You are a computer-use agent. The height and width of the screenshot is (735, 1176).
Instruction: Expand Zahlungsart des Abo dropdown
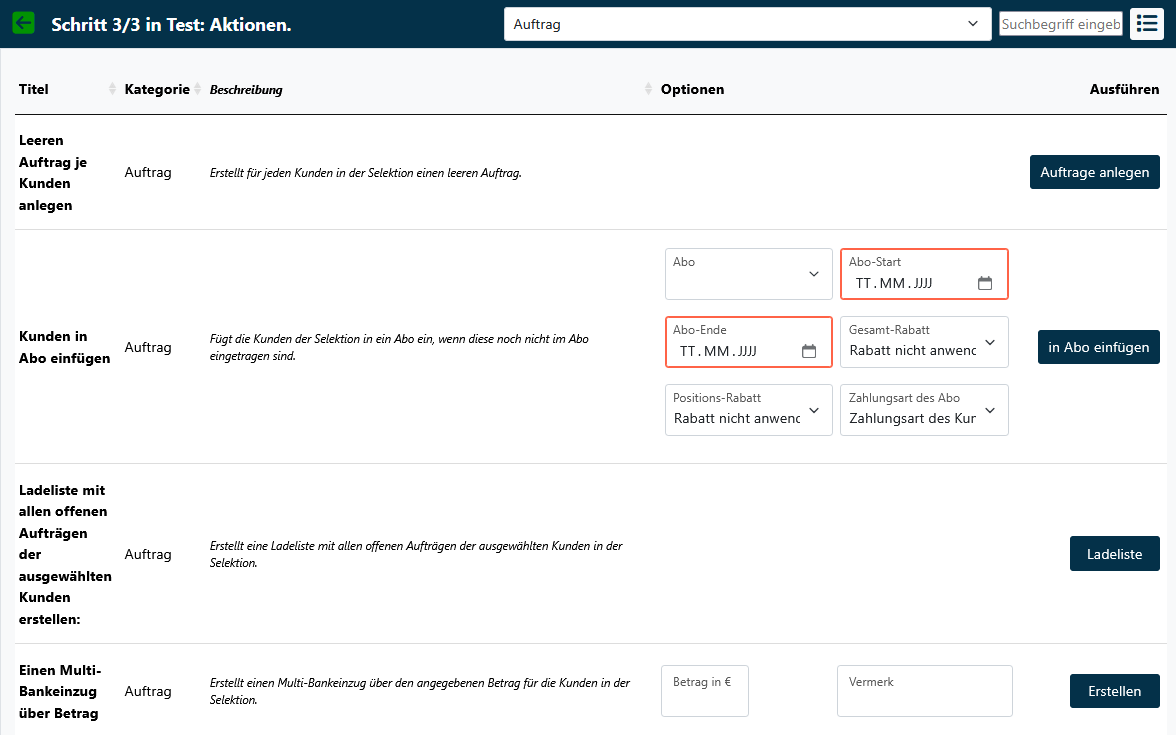click(924, 410)
